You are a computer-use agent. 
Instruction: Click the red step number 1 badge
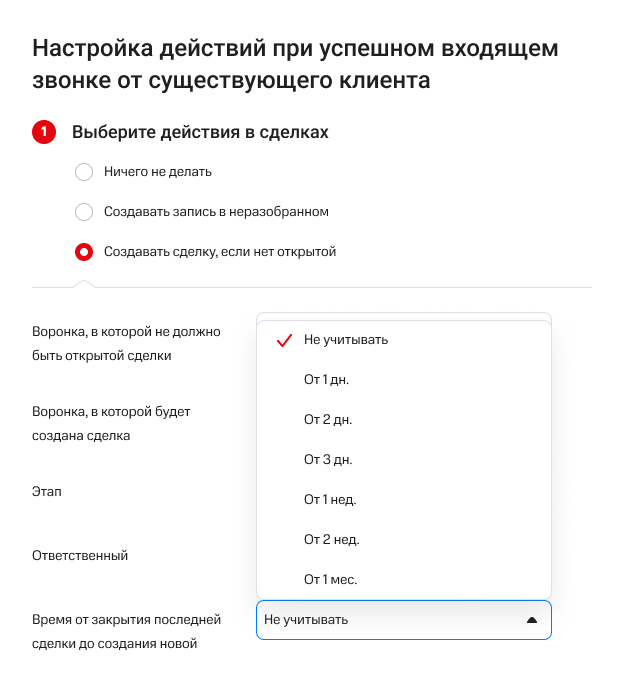44,132
